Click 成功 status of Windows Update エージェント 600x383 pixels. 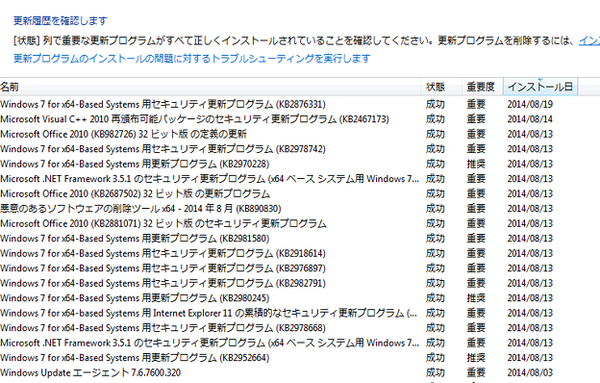coord(435,373)
